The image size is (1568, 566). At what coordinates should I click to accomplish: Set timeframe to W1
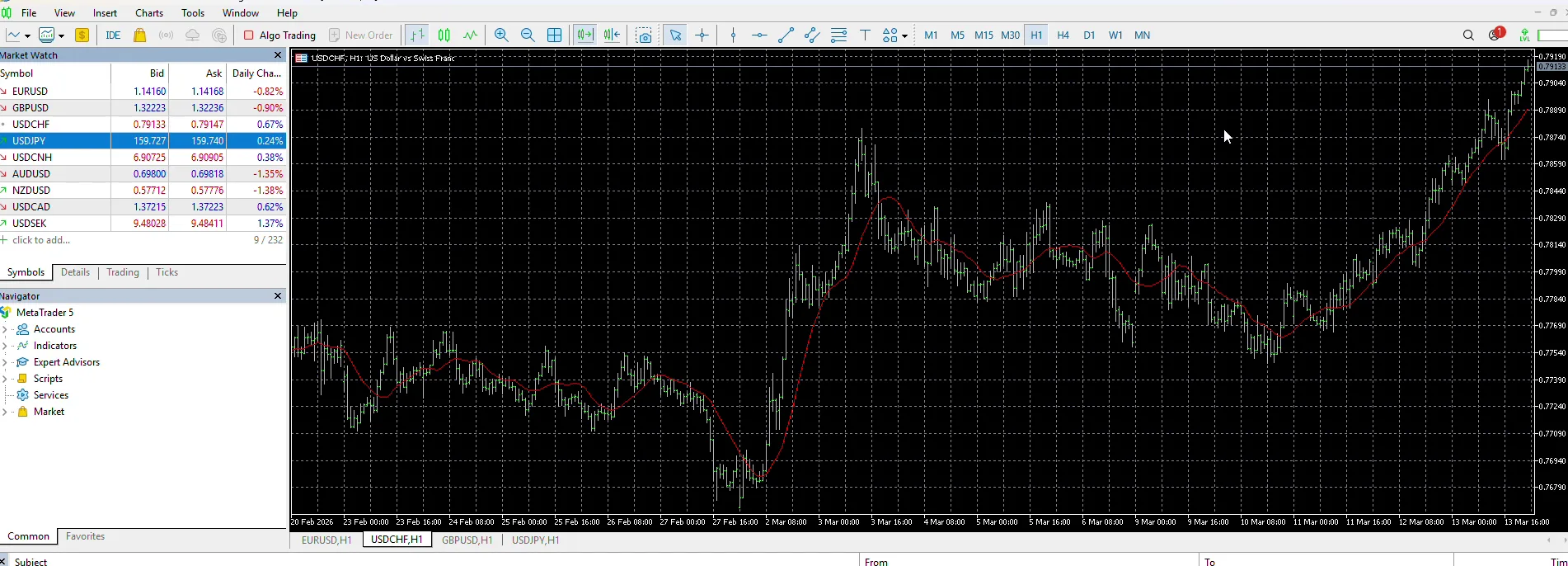pos(1115,35)
